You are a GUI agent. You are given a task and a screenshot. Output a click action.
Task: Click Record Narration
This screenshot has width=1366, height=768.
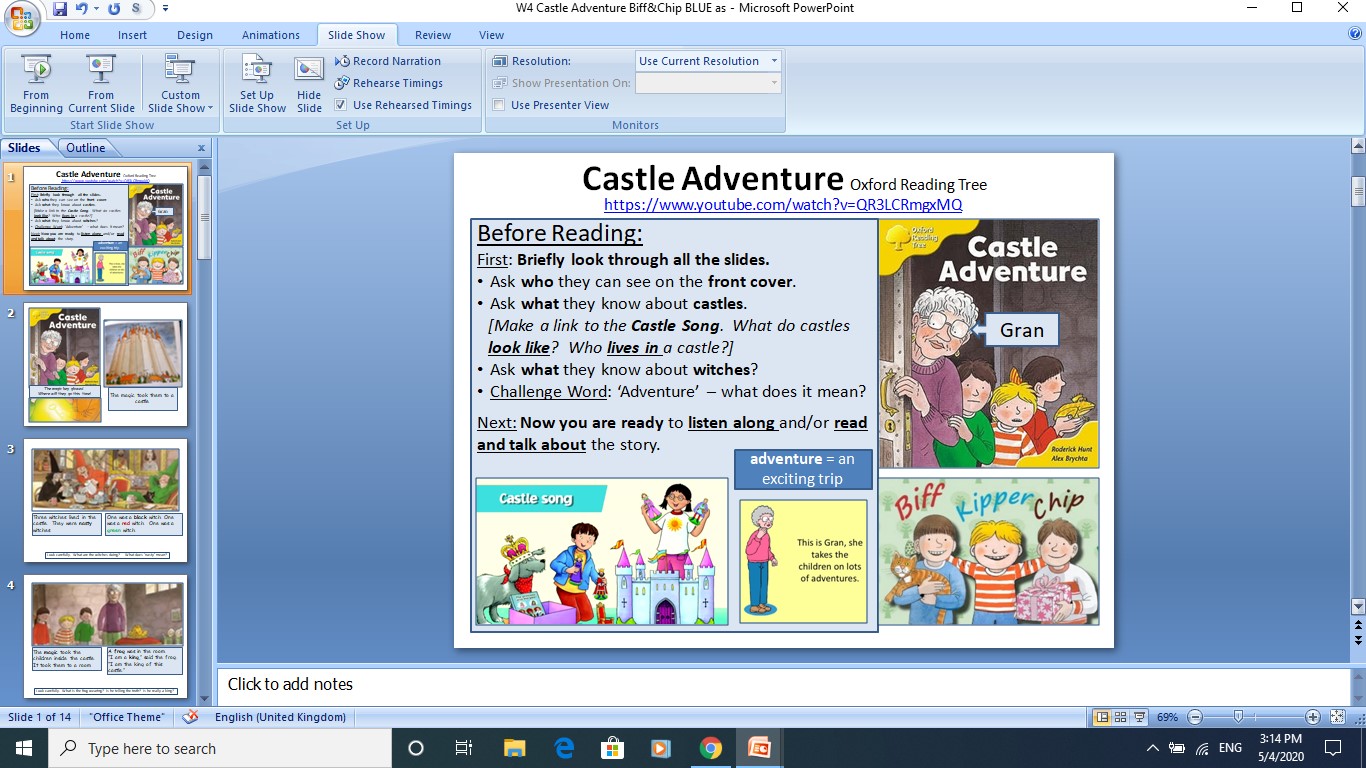click(x=388, y=61)
